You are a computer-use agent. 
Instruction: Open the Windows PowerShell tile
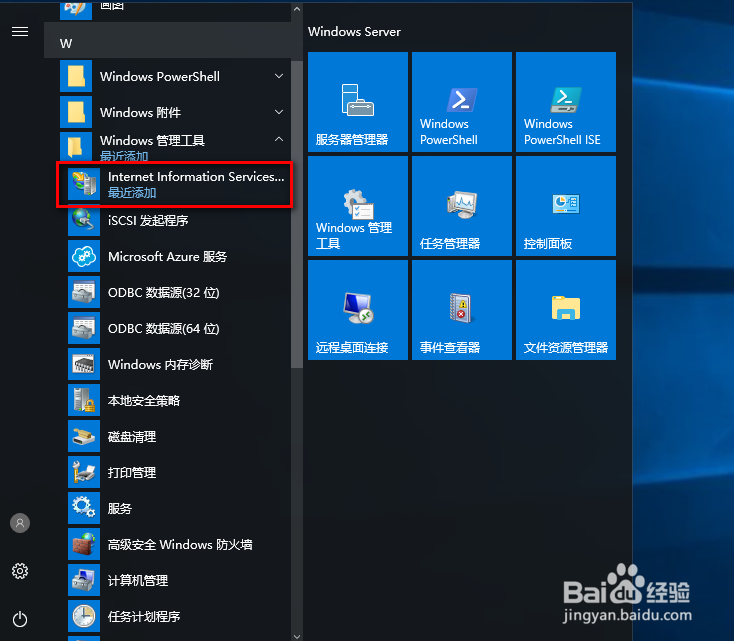(462, 102)
